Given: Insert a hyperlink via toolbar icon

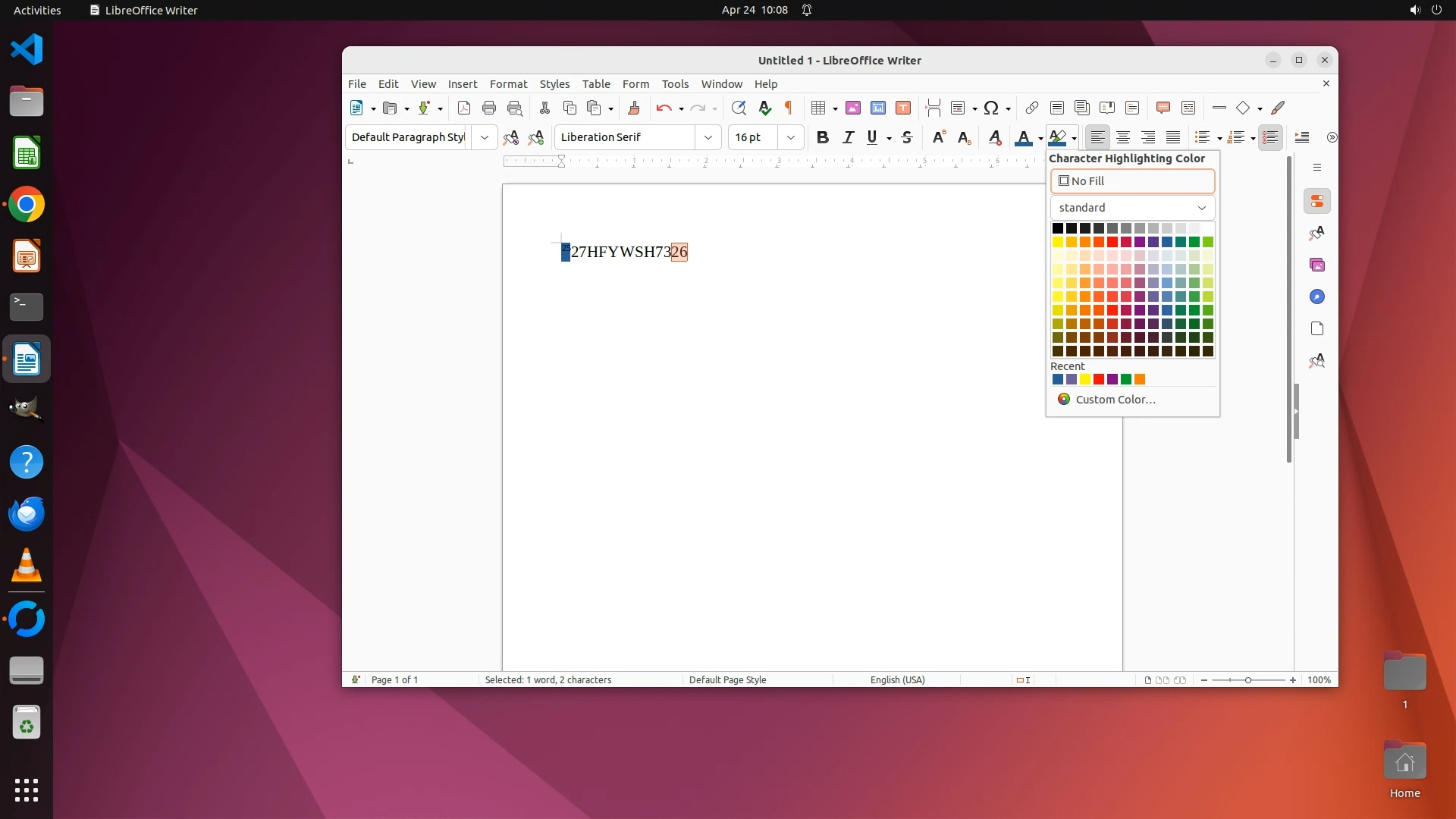Looking at the screenshot, I should coord(1031,108).
